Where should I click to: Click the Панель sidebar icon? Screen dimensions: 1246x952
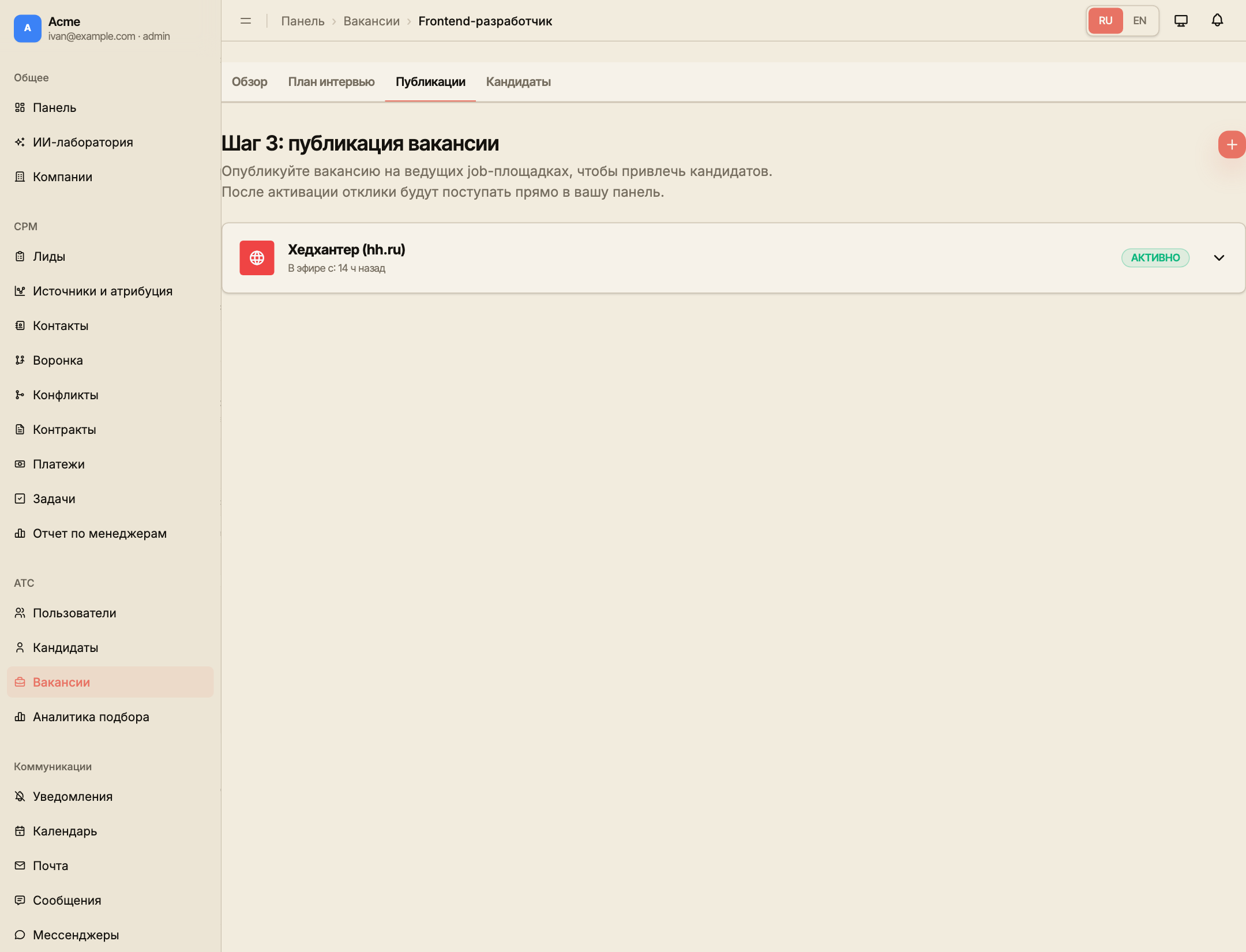[x=20, y=108]
